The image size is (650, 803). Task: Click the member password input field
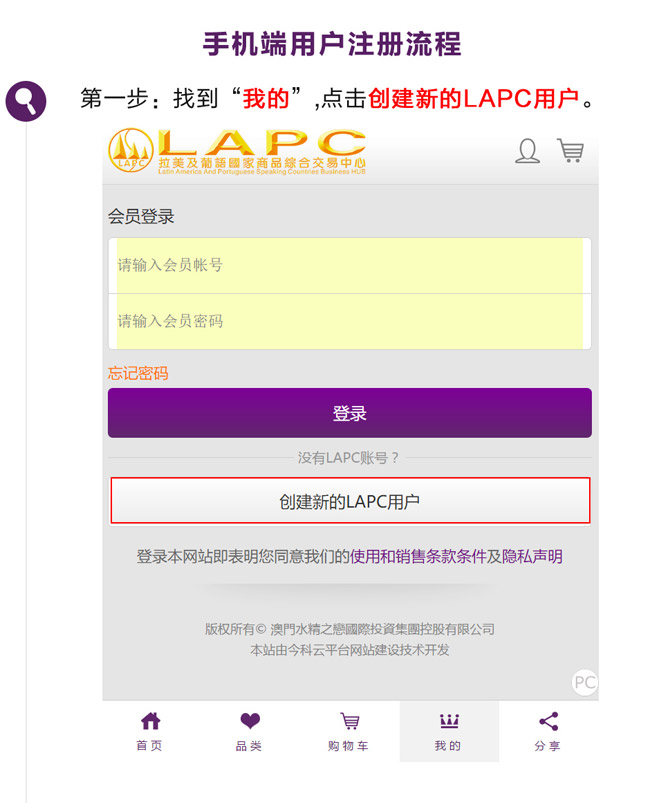(x=349, y=321)
